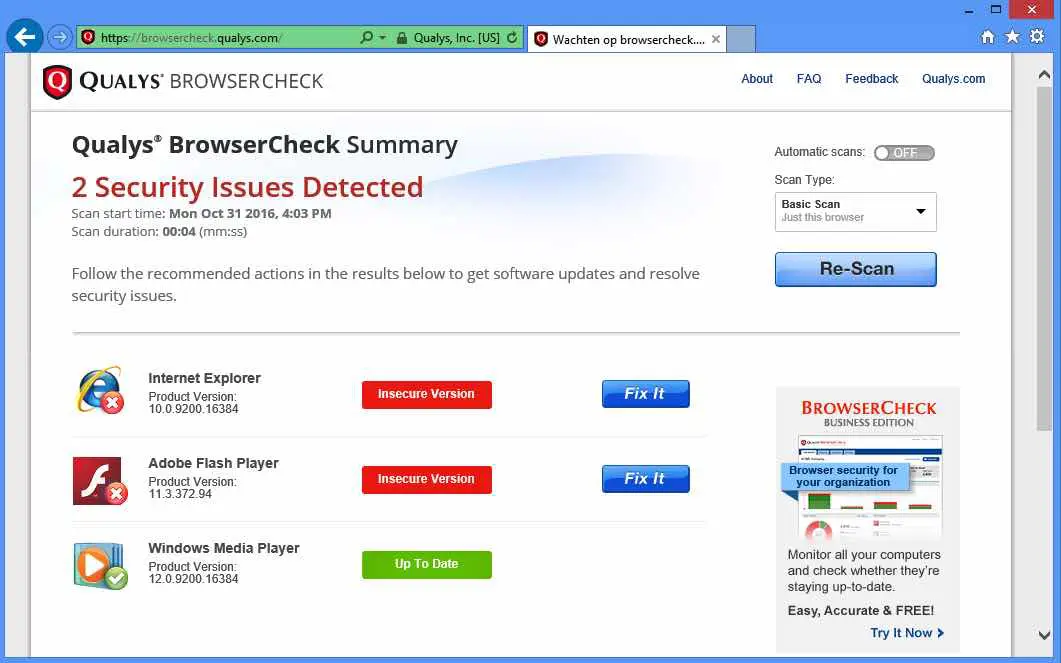Toggle Automatic scans switch on
The width and height of the screenshot is (1061, 663).
(904, 153)
